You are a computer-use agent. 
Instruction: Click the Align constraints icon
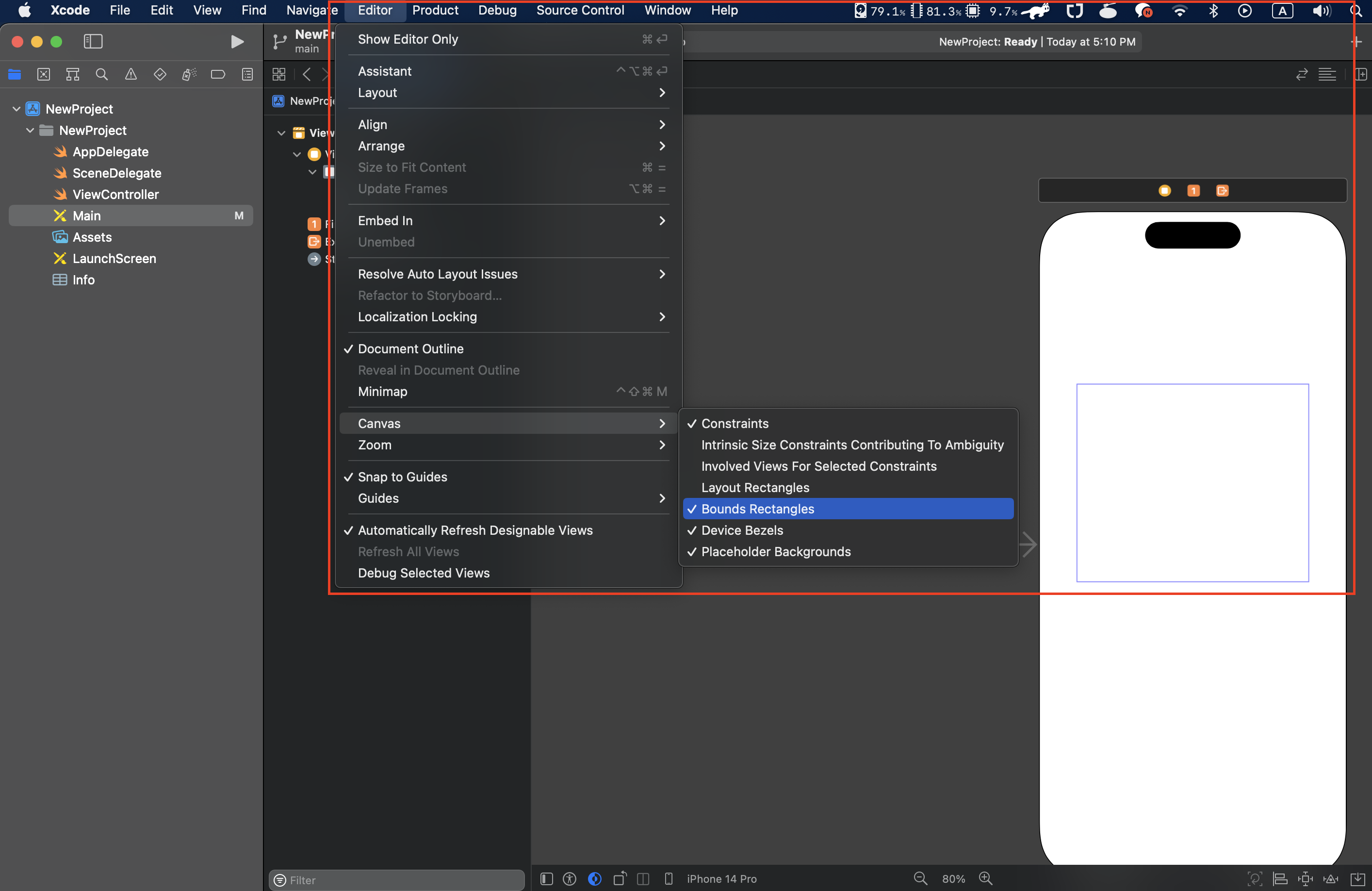[x=1280, y=879]
